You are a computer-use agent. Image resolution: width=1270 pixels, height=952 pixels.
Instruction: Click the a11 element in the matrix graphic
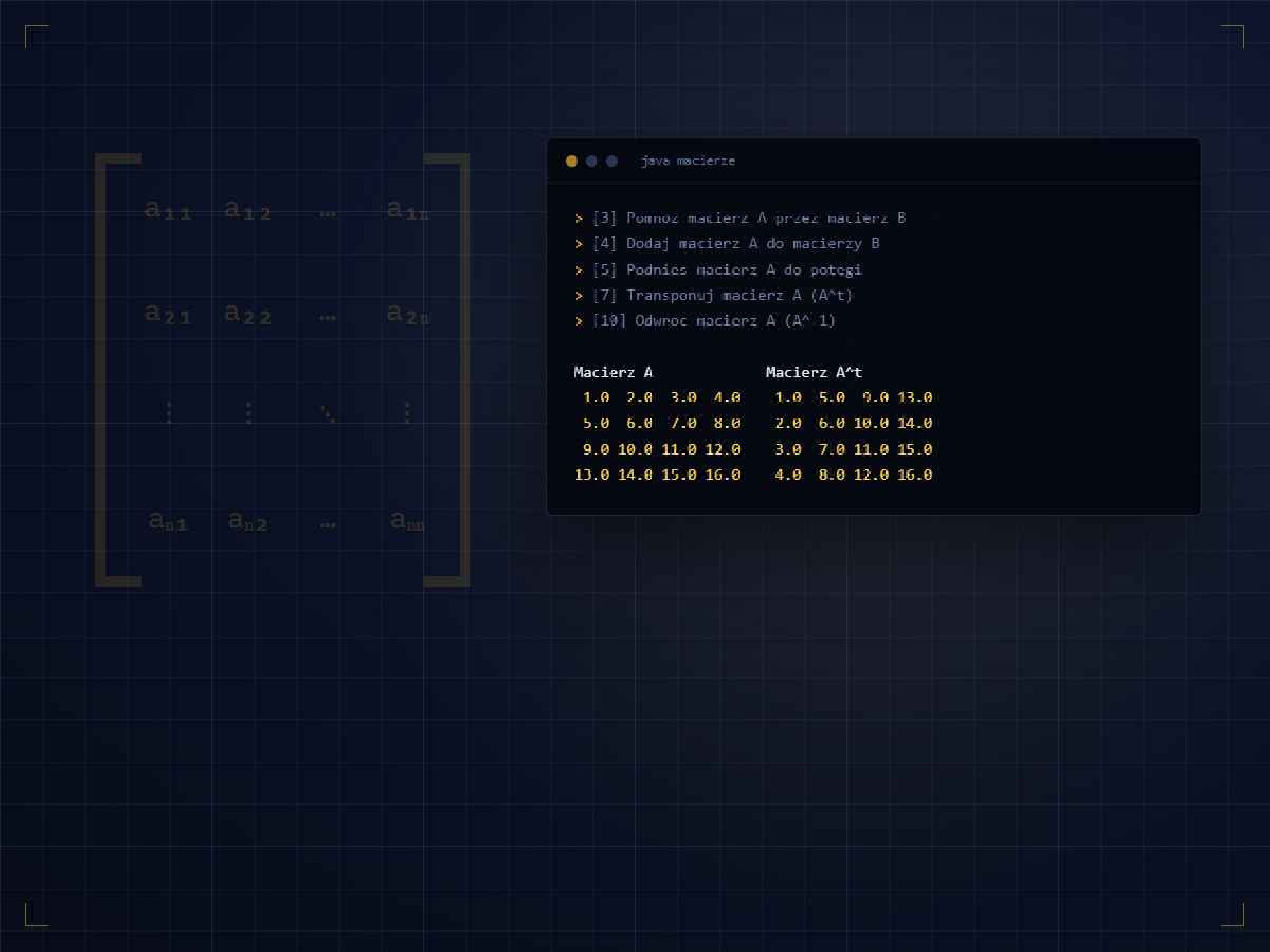[x=167, y=209]
